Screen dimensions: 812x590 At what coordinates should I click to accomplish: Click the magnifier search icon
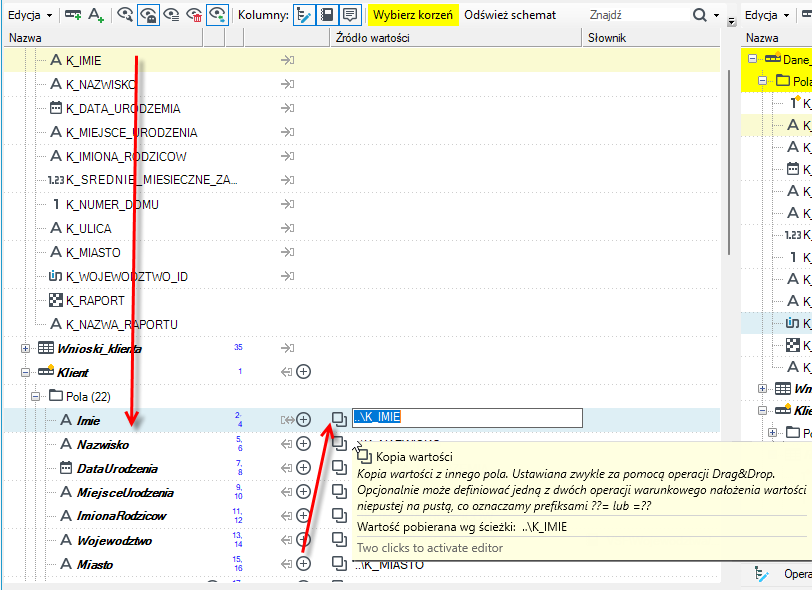700,15
